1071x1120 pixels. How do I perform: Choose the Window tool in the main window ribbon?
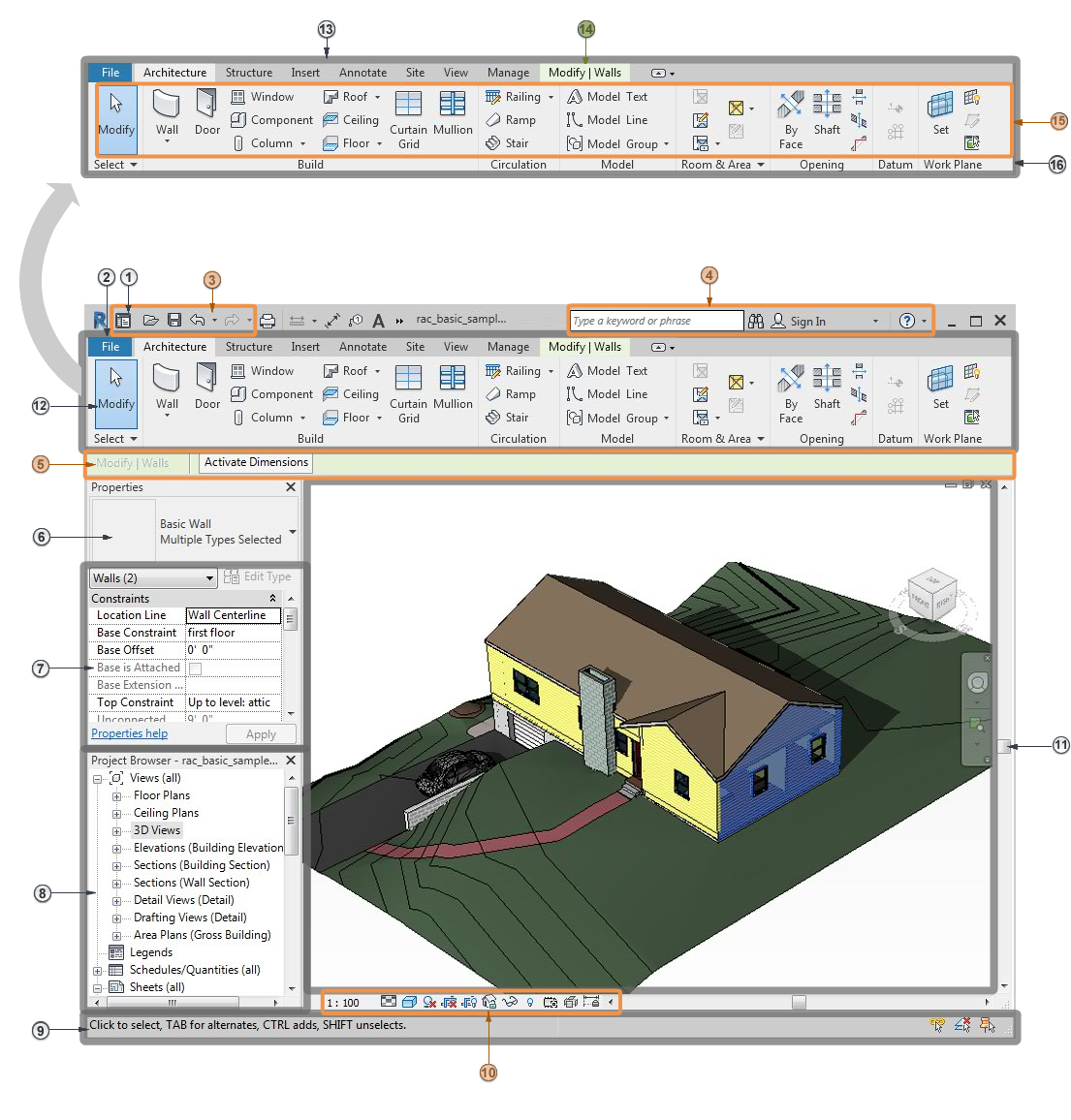click(x=263, y=371)
